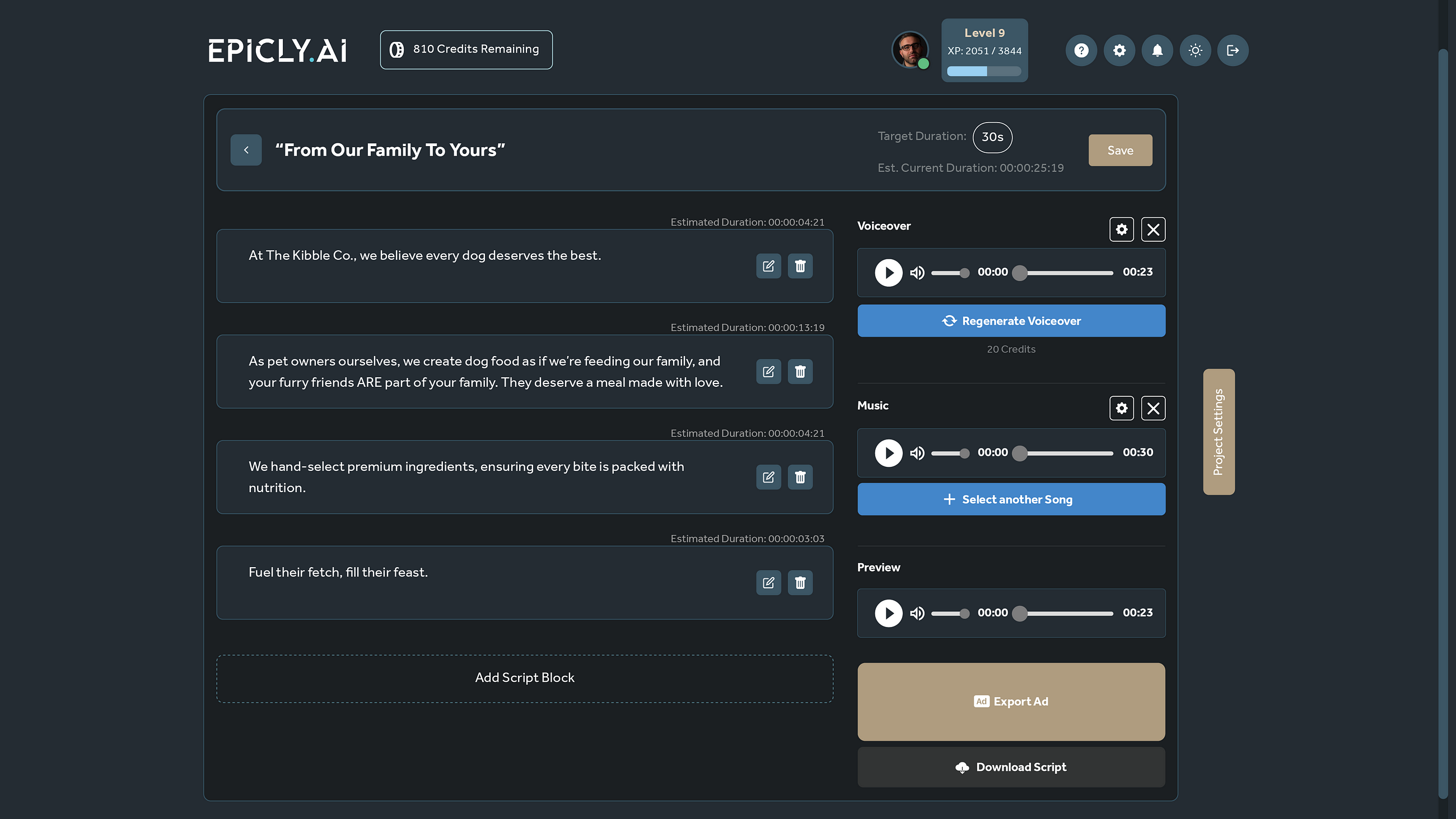Click the music settings gear icon
Viewport: 1456px width, 819px height.
tap(1121, 408)
